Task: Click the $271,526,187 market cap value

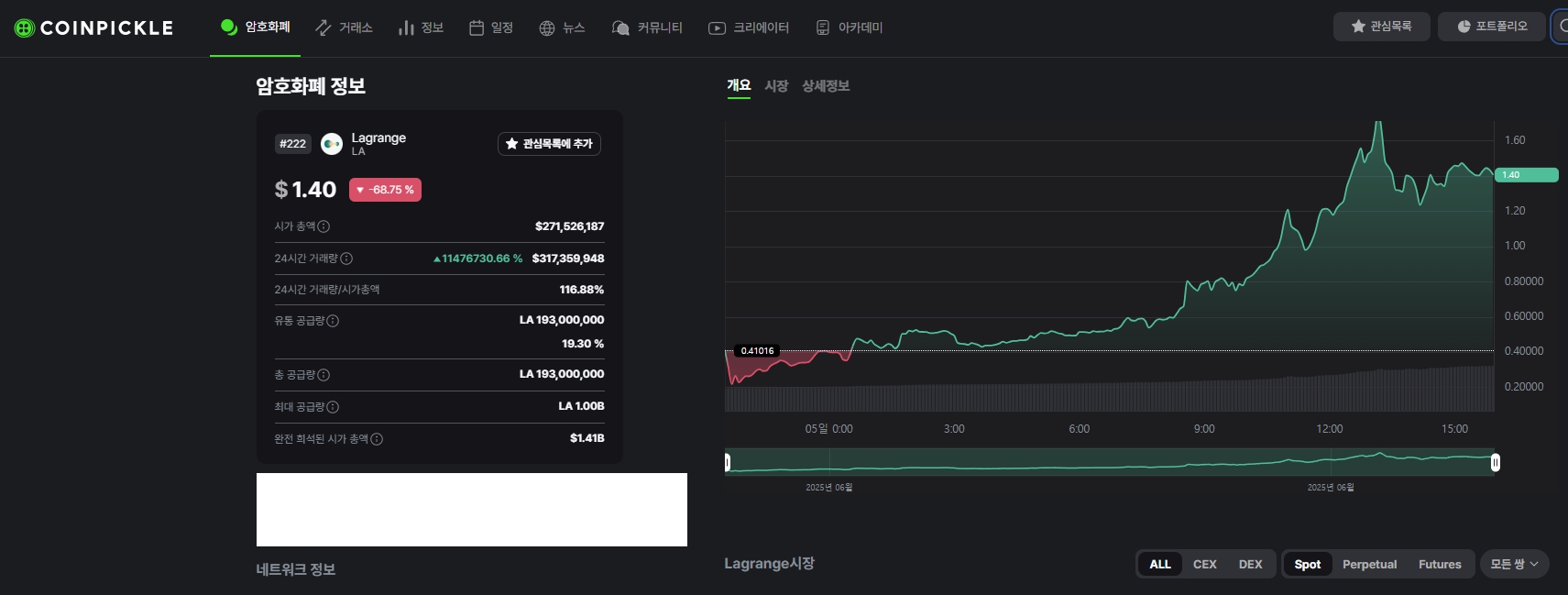Action: click(x=569, y=226)
